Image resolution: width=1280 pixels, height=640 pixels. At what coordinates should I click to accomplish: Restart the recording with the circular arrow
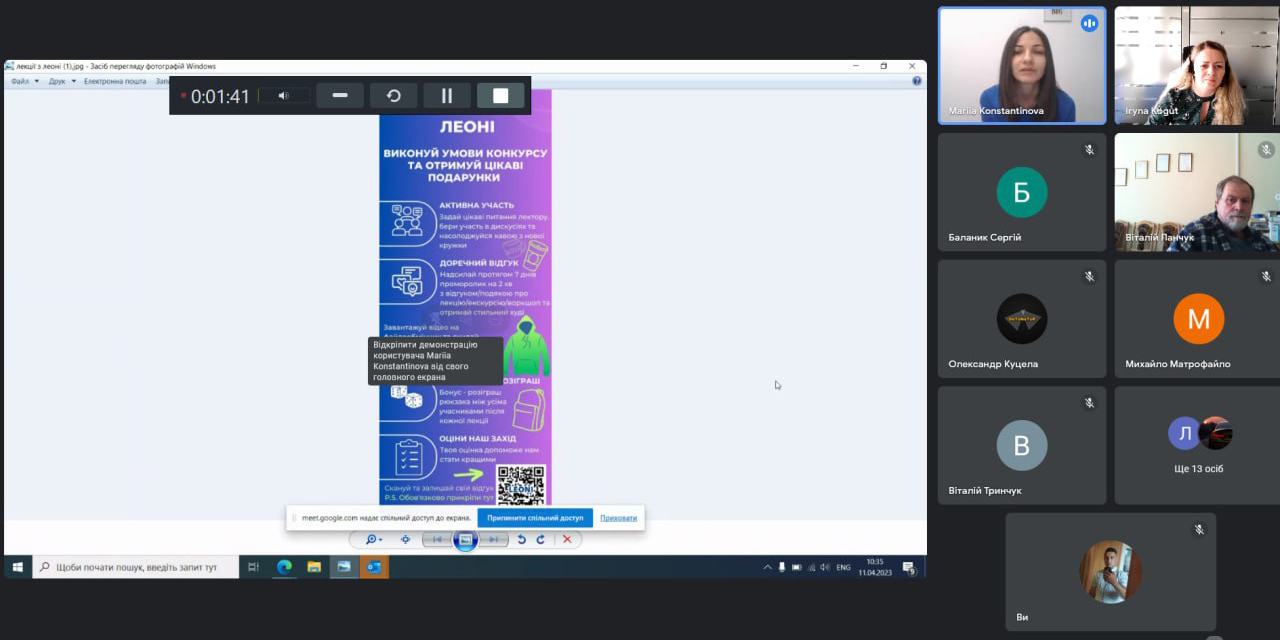[394, 96]
